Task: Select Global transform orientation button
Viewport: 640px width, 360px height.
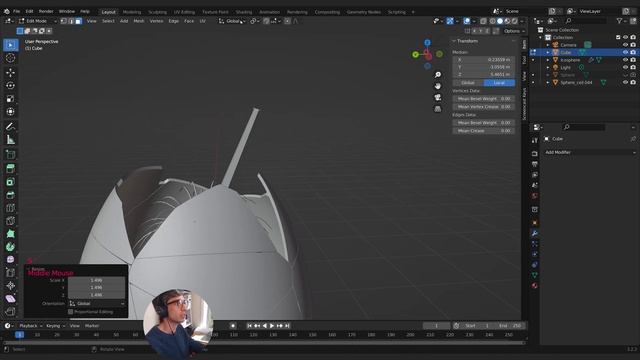Action: click(468, 83)
